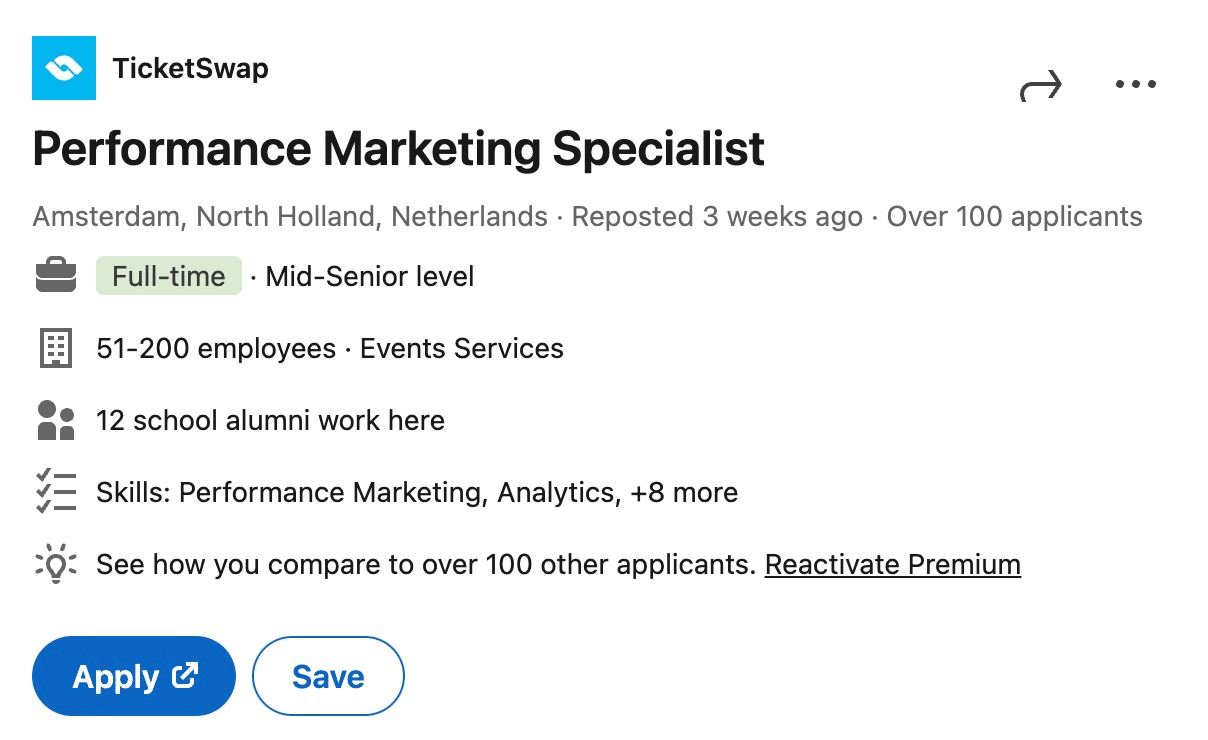Open the share options with the arrow icon
This screenshot has height=740, width=1208.
pos(1040,84)
